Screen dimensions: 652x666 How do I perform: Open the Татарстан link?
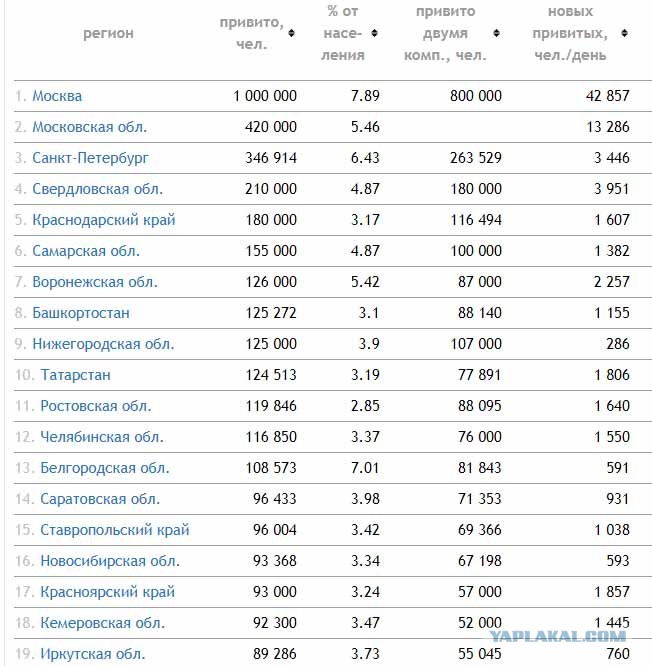click(x=76, y=375)
